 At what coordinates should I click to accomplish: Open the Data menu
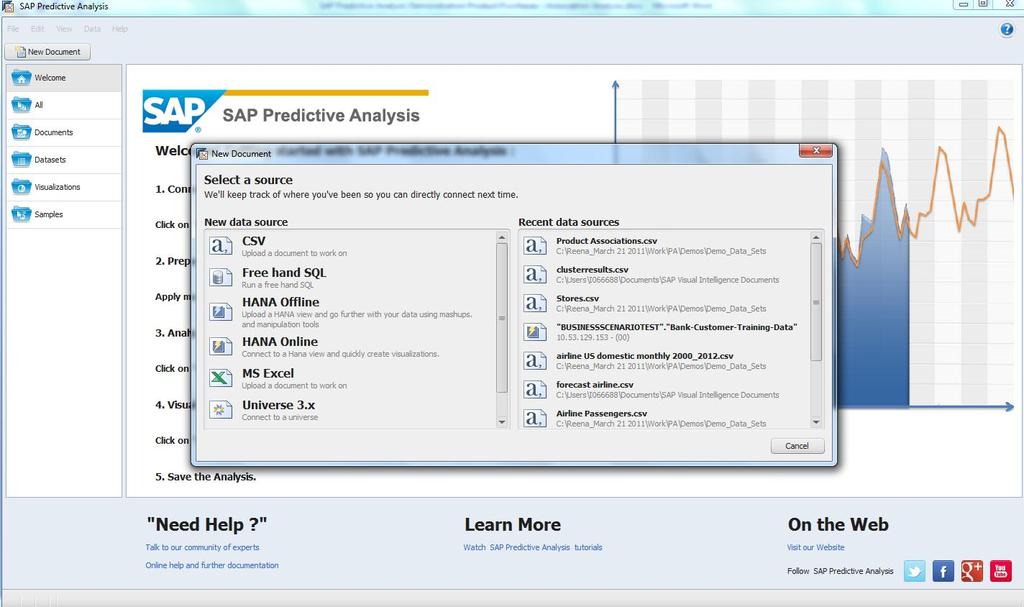point(92,29)
